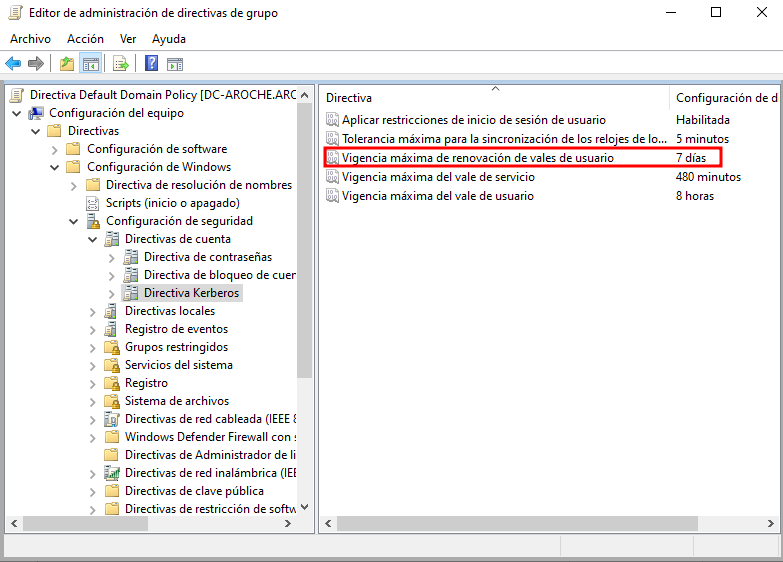The image size is (783, 562).
Task: Click the 8 horas value cell
Action: click(695, 195)
